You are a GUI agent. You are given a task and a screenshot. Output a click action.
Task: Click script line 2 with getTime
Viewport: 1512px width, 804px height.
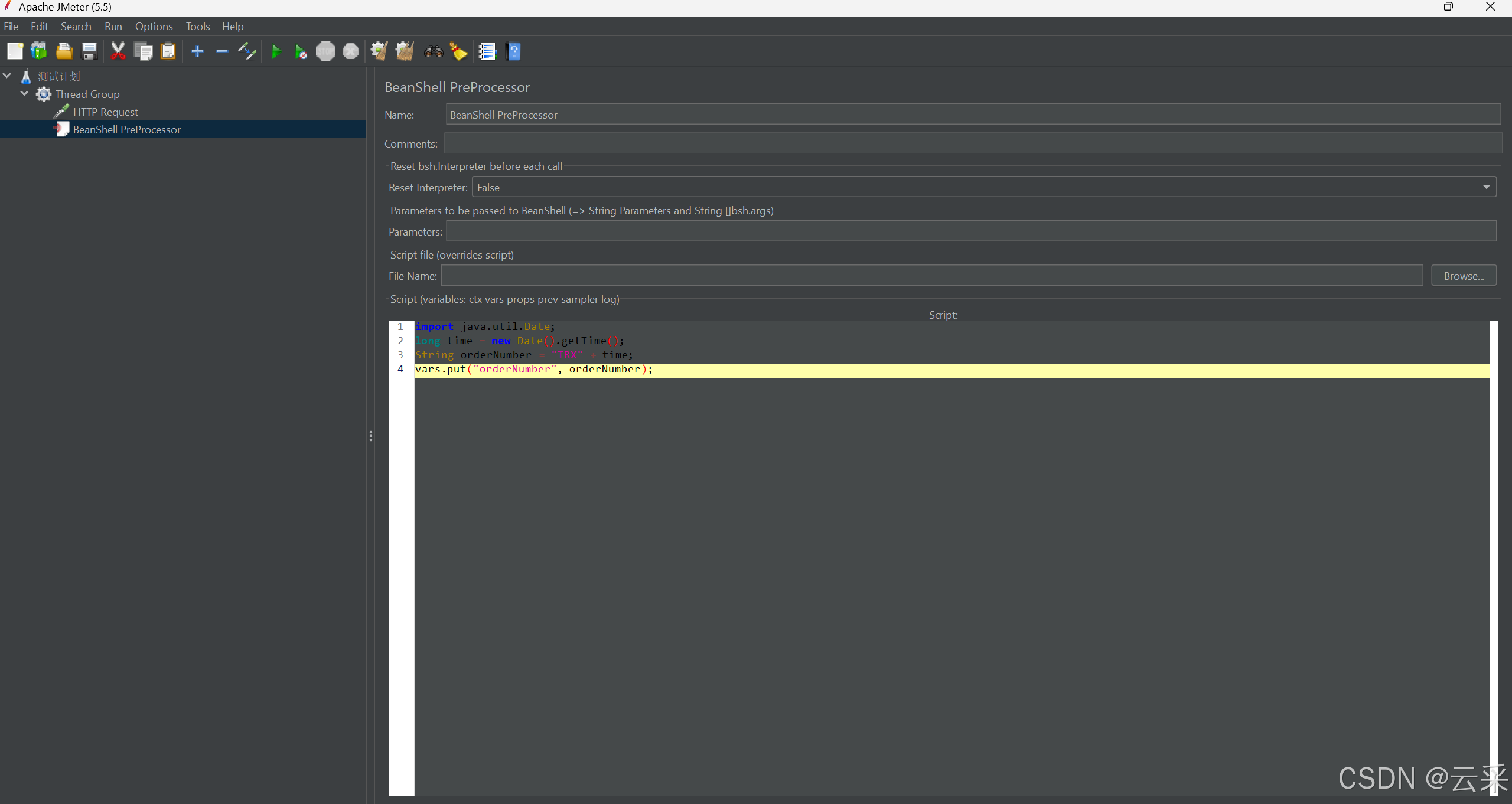tap(519, 341)
